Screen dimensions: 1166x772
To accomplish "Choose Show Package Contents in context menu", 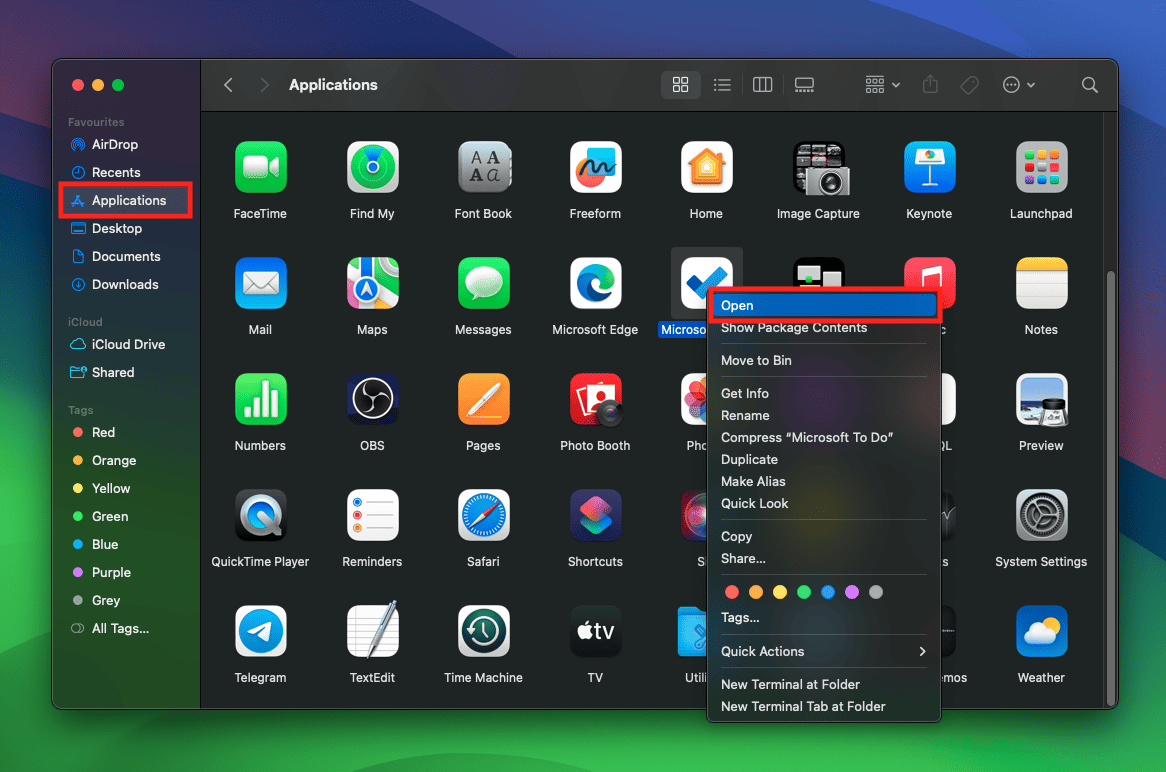I will click(x=823, y=328).
